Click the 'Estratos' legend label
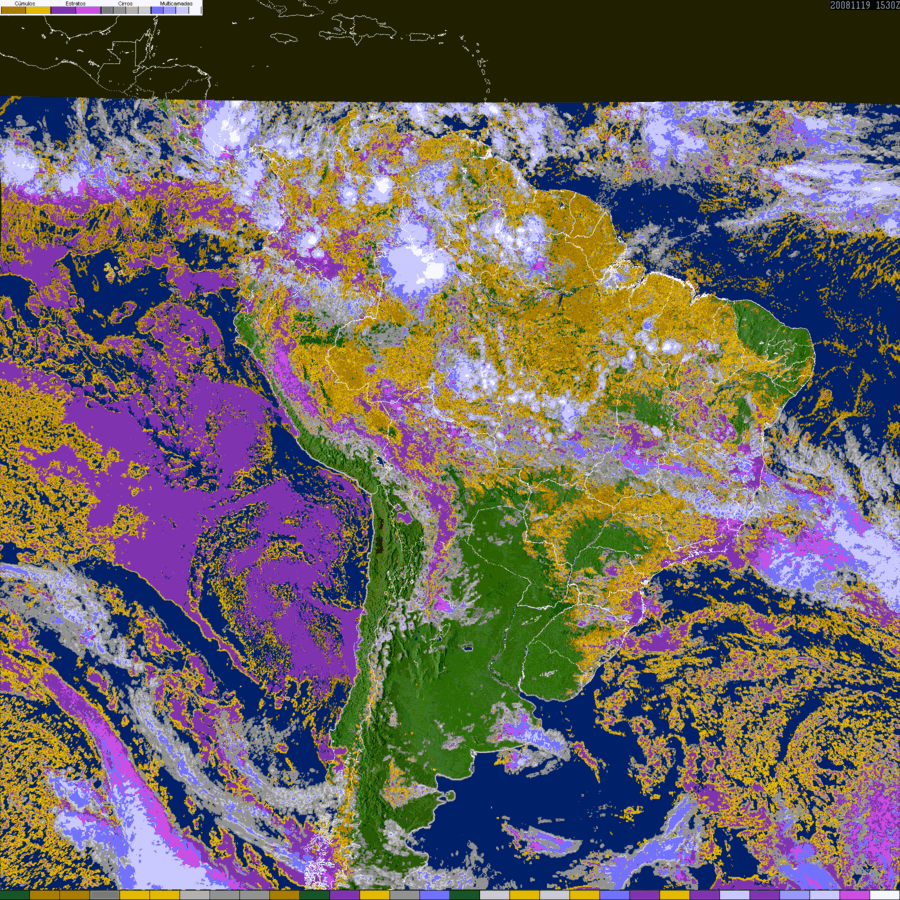Viewport: 900px width, 900px height. 76,3
